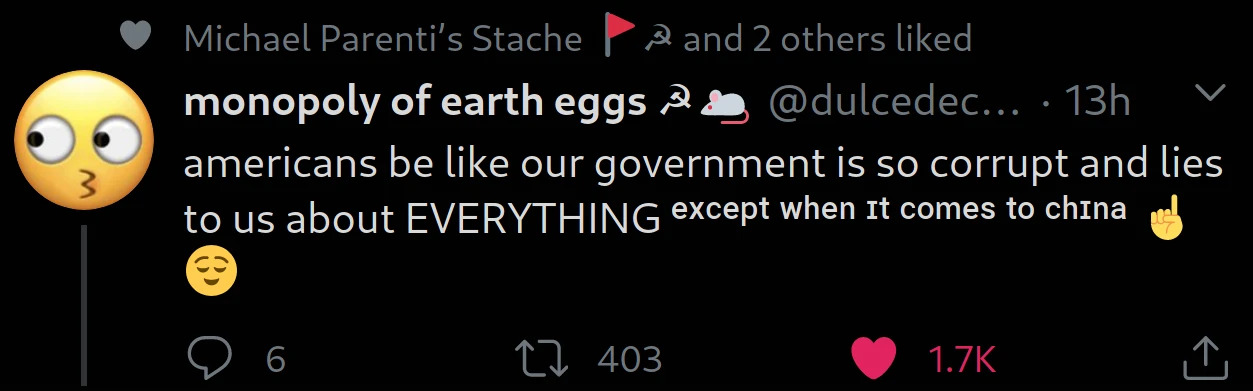Click the relieved face emoji in tweet
This screenshot has height=391, width=1253.
(211, 270)
